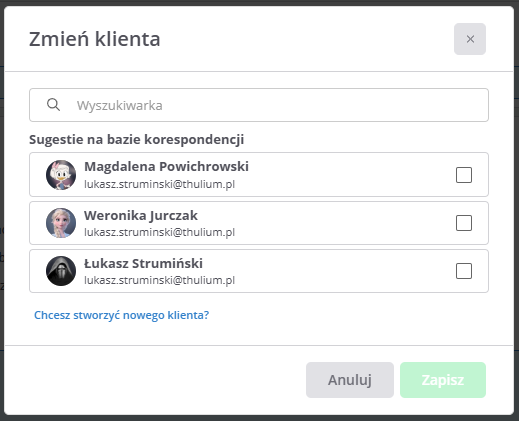The image size is (519, 421).
Task: Focus the Wyszukiwarka search field
Action: point(259,105)
